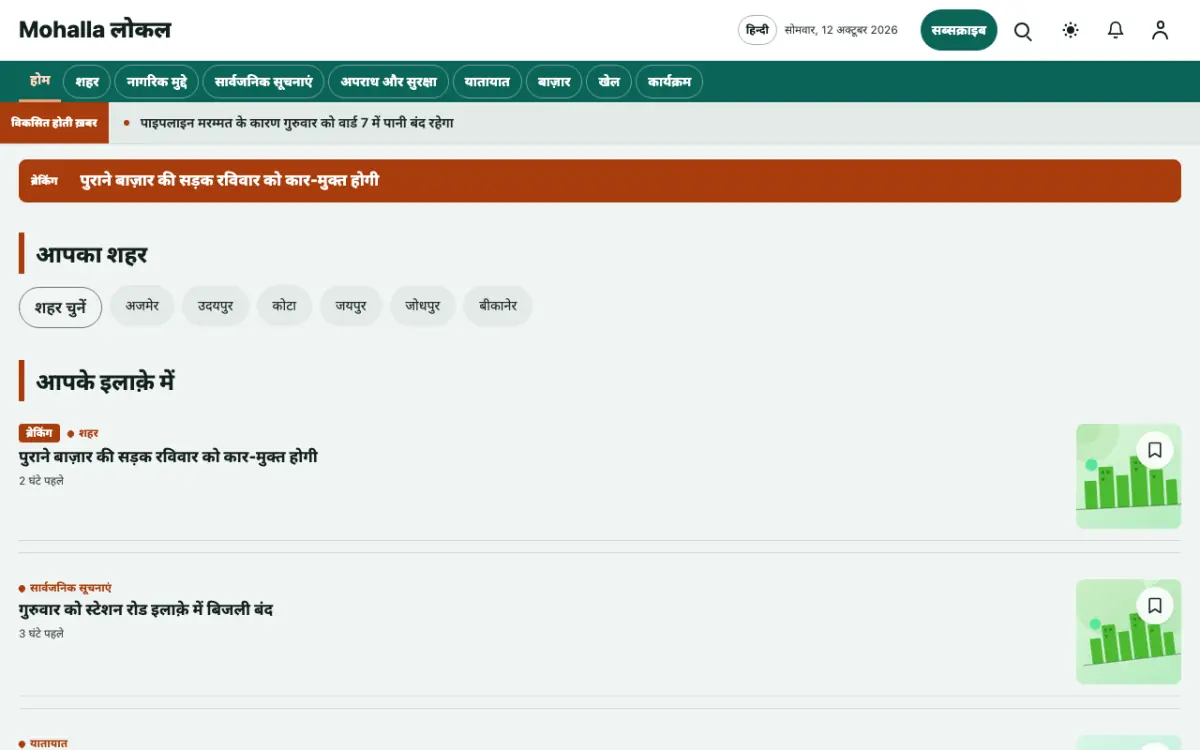Click the यातायात category tag on third story
The image size is (1200, 750).
[43, 743]
